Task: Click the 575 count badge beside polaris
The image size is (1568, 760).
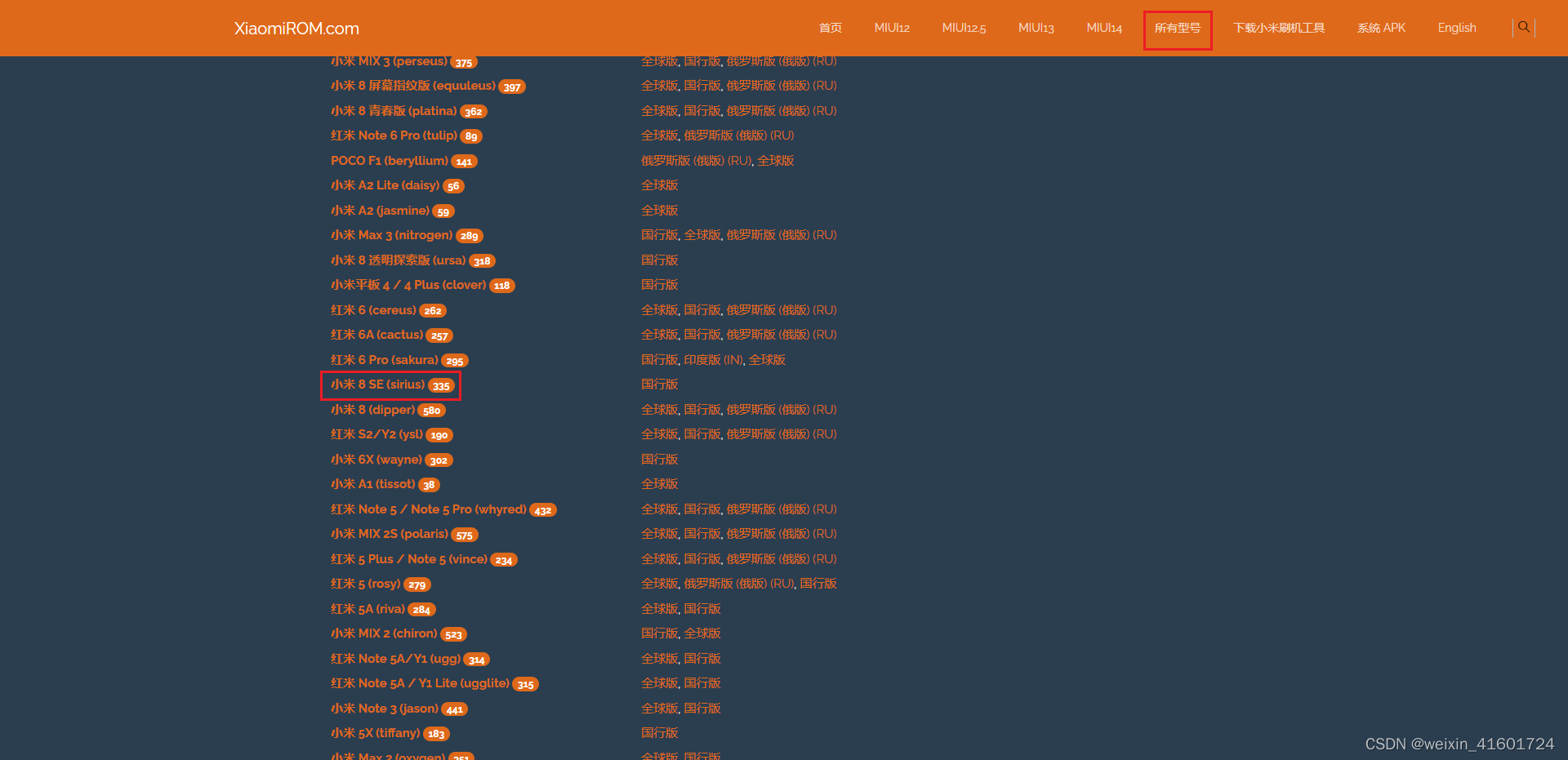Action: pyautogui.click(x=465, y=536)
